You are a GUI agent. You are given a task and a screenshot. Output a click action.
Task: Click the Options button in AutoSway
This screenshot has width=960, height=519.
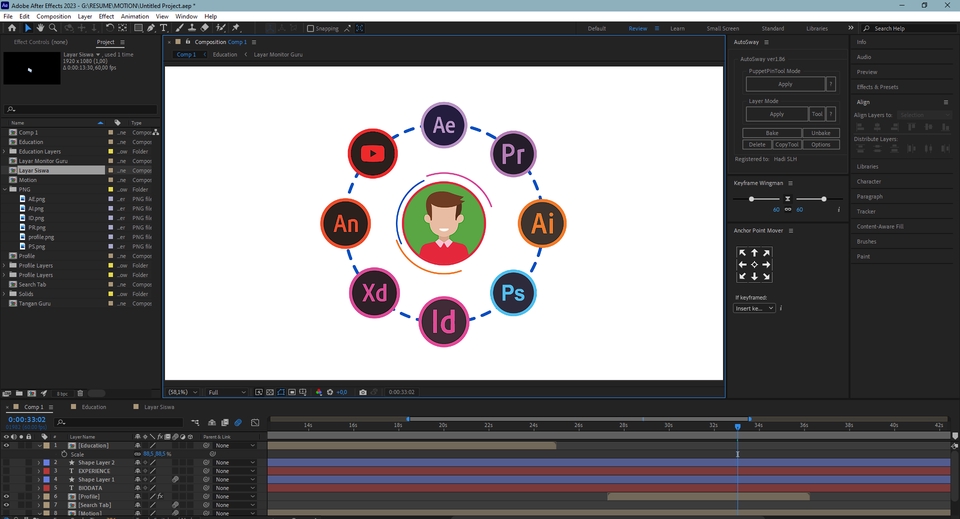click(821, 144)
